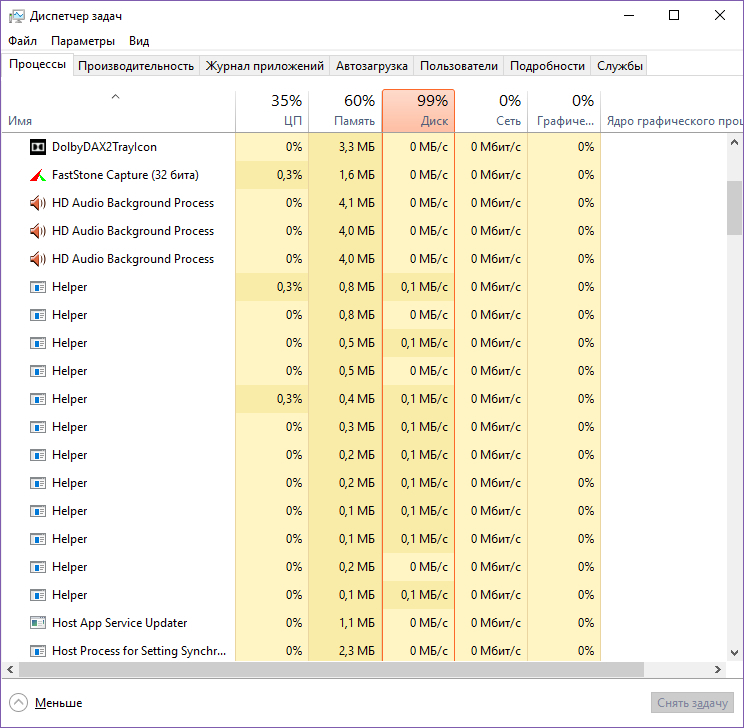Click the third HD Audio Background Process icon
The width and height of the screenshot is (744, 728).
pos(38,259)
